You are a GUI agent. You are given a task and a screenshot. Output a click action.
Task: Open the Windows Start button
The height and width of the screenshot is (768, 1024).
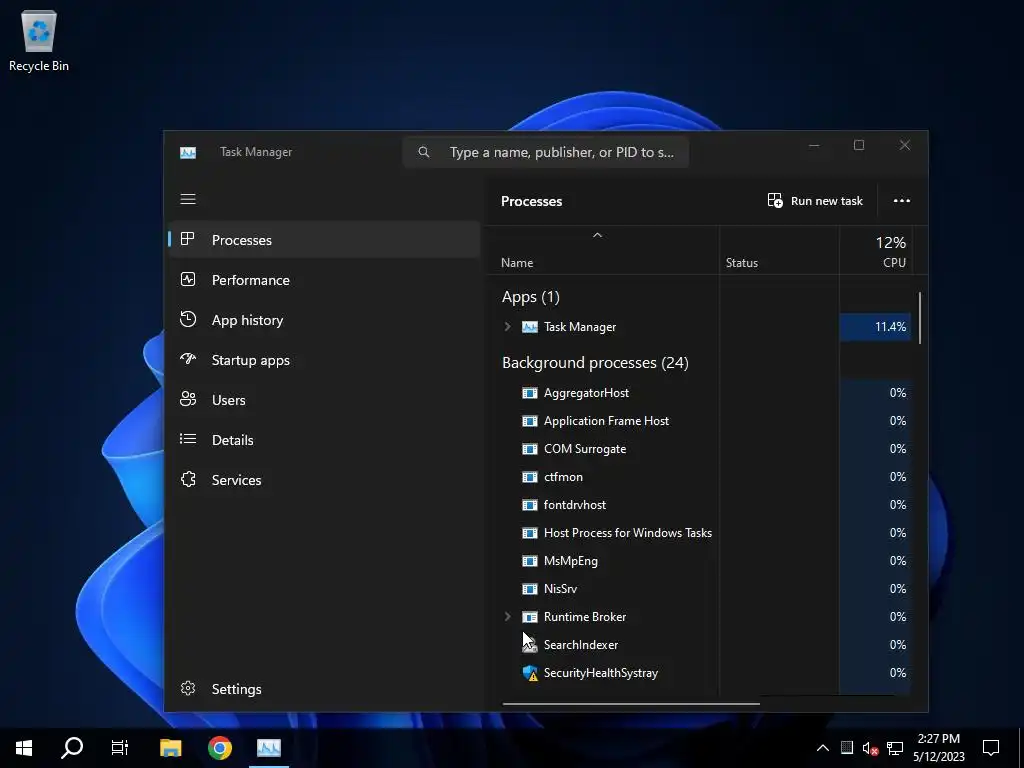pyautogui.click(x=24, y=747)
